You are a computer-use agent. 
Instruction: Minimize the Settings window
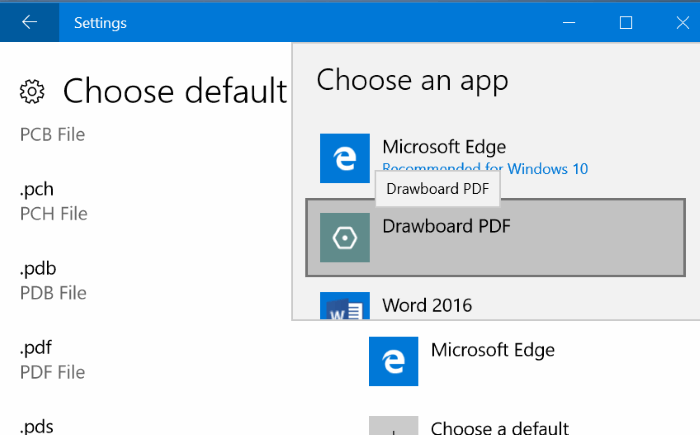569,22
